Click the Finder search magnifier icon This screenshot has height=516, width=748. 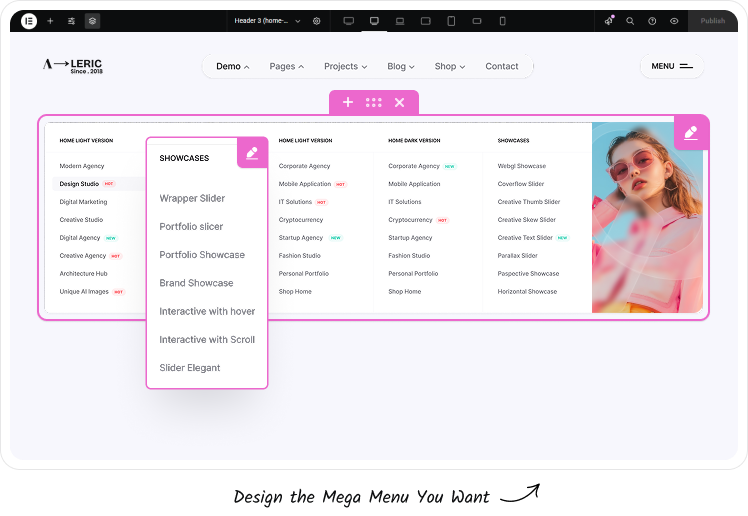click(x=630, y=20)
